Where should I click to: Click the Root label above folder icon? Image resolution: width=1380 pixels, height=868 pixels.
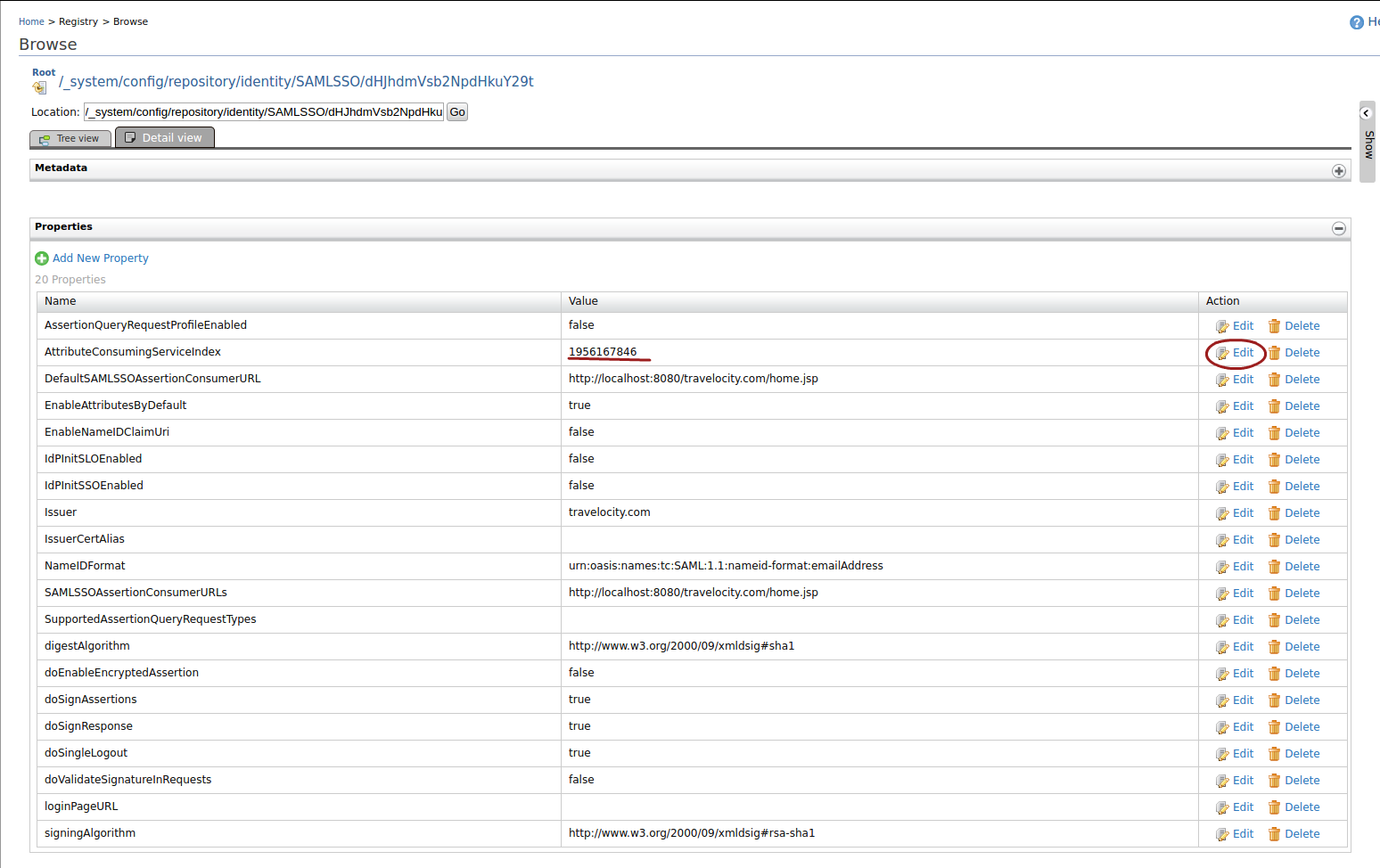click(44, 72)
